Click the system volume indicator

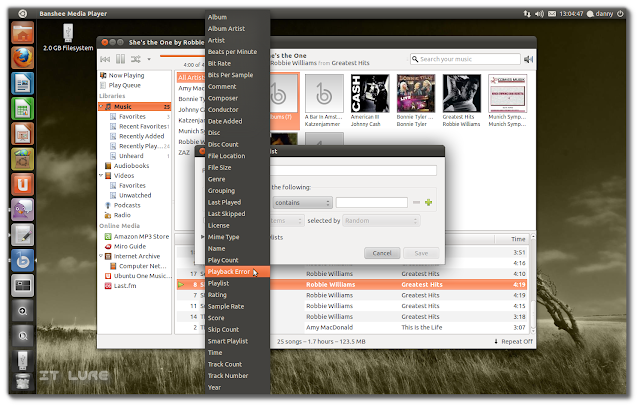tap(539, 14)
